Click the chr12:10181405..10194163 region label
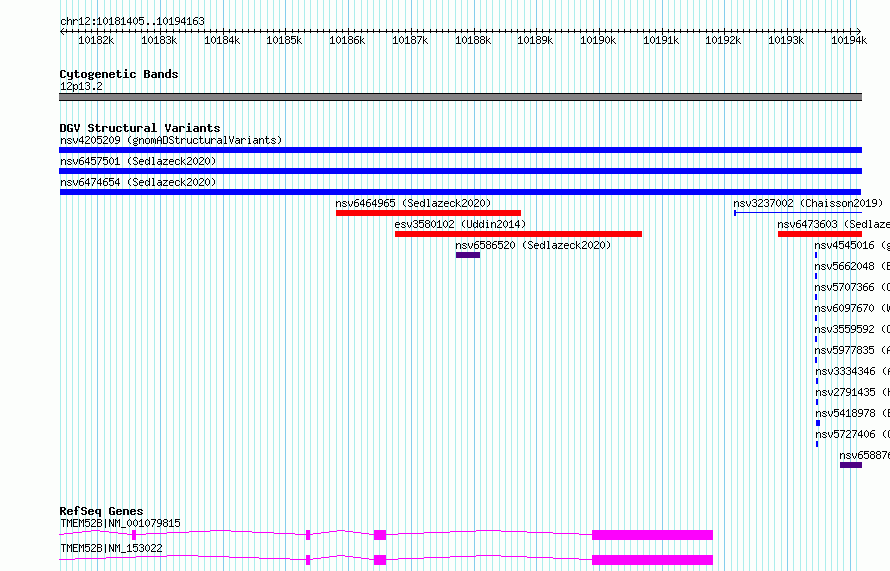This screenshot has height=571, width=890. click(x=132, y=22)
